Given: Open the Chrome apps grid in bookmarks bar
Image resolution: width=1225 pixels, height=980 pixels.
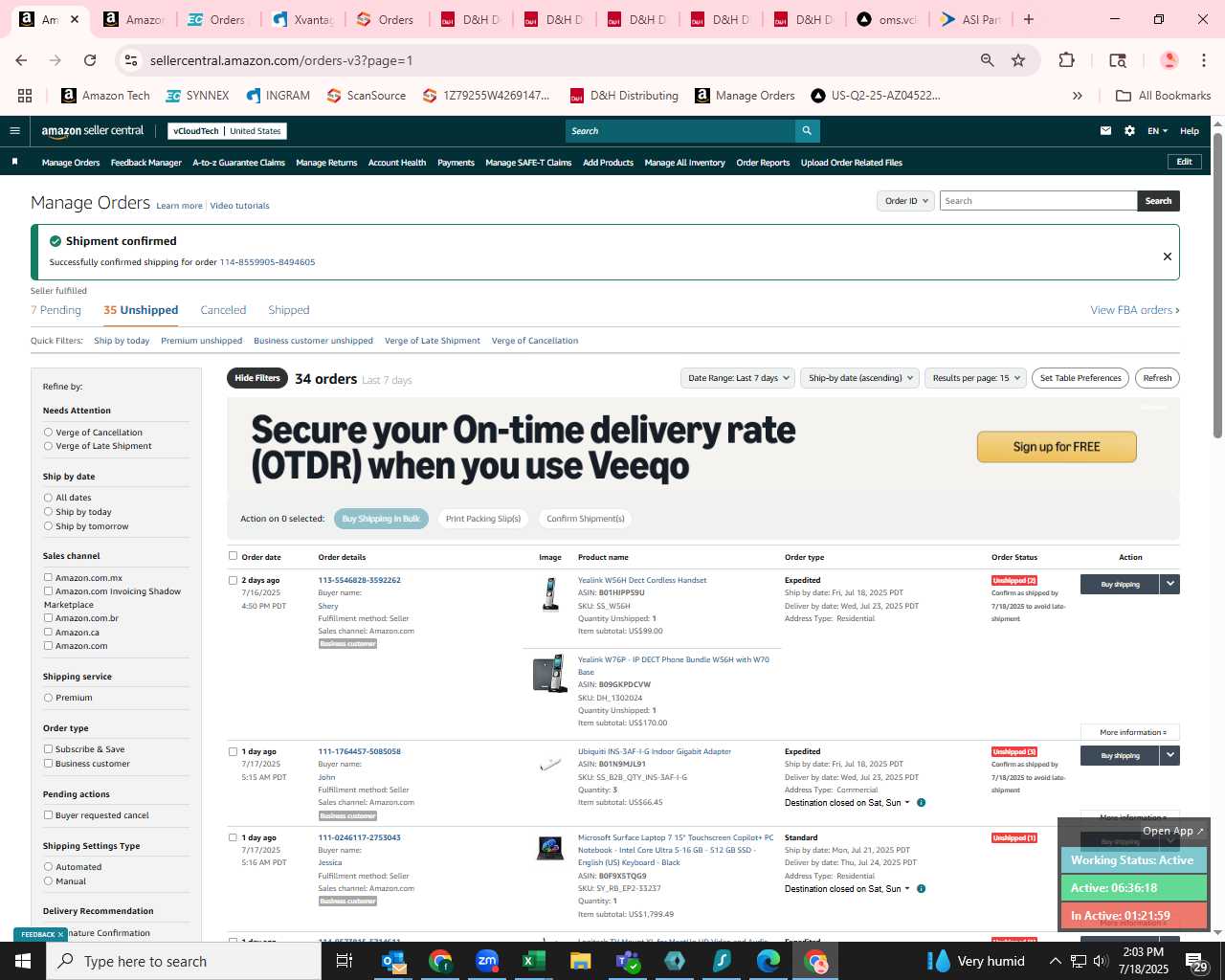Looking at the screenshot, I should (25, 96).
